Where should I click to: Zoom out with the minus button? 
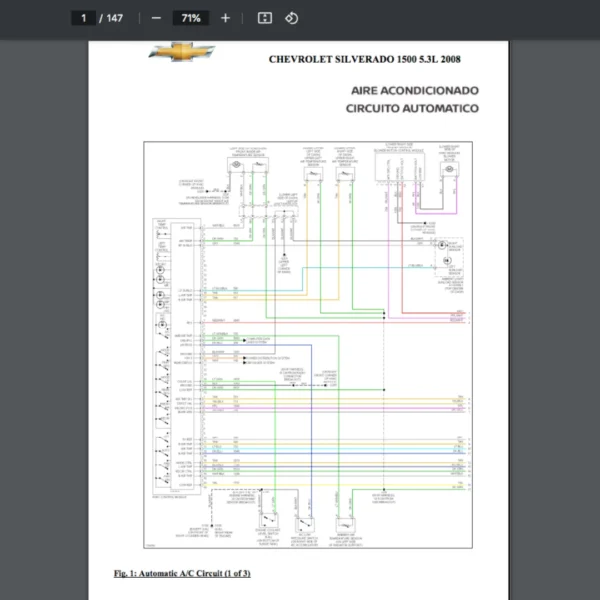pyautogui.click(x=156, y=18)
